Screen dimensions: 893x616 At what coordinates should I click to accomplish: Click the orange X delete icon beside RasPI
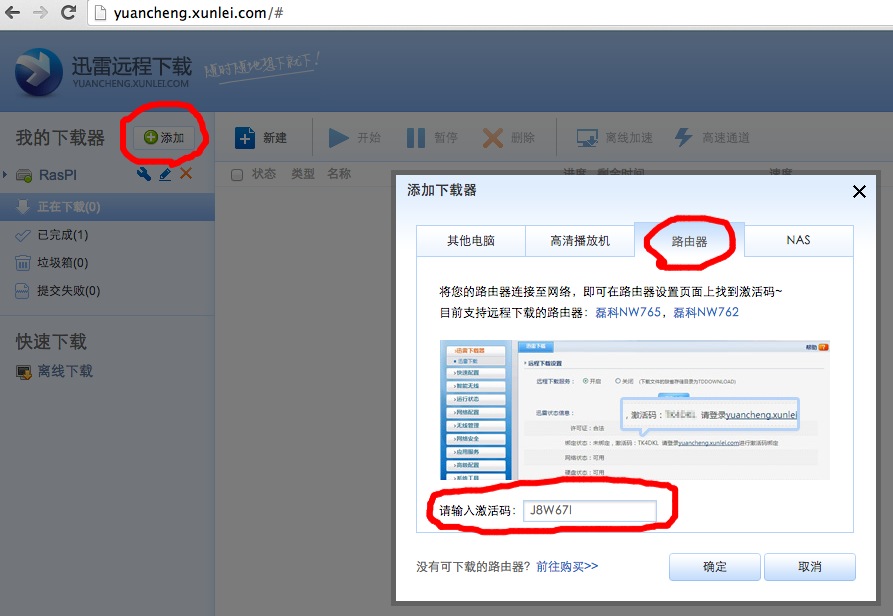[185, 175]
